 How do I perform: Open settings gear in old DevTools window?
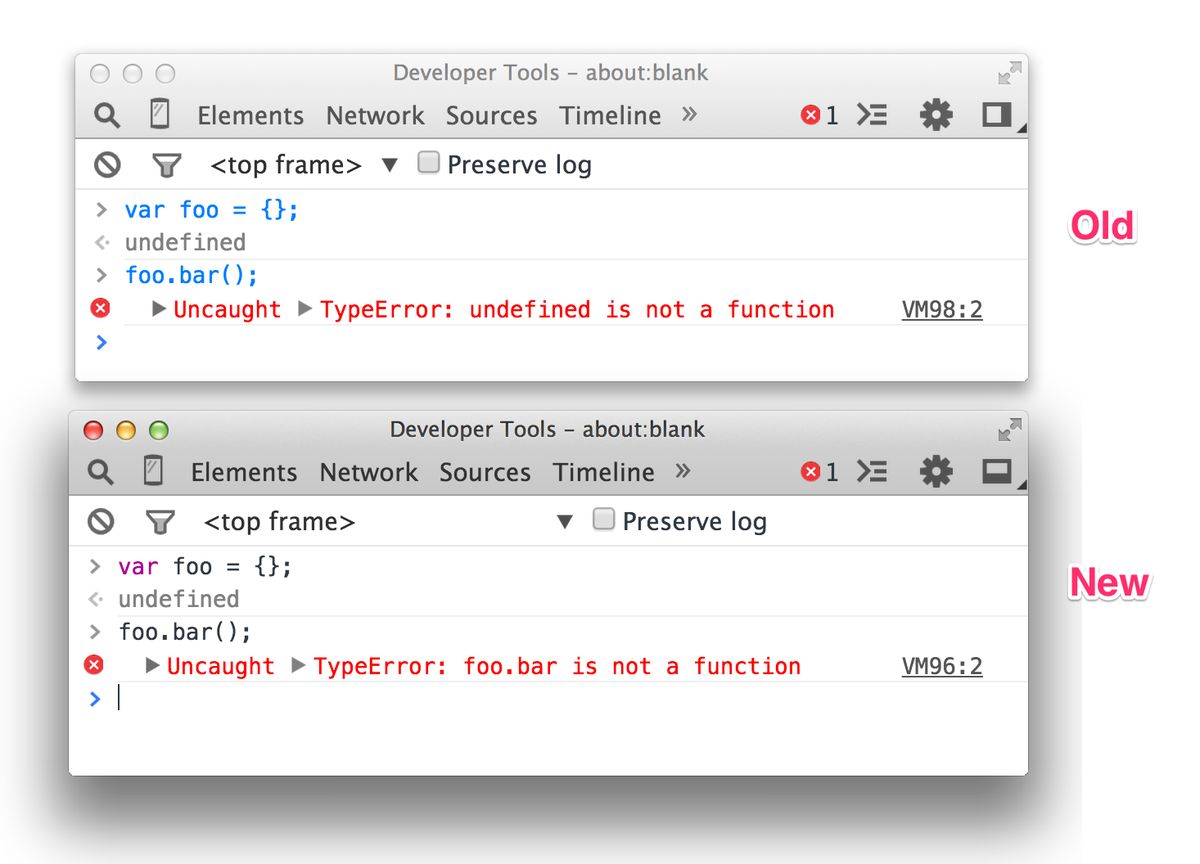[x=936, y=116]
